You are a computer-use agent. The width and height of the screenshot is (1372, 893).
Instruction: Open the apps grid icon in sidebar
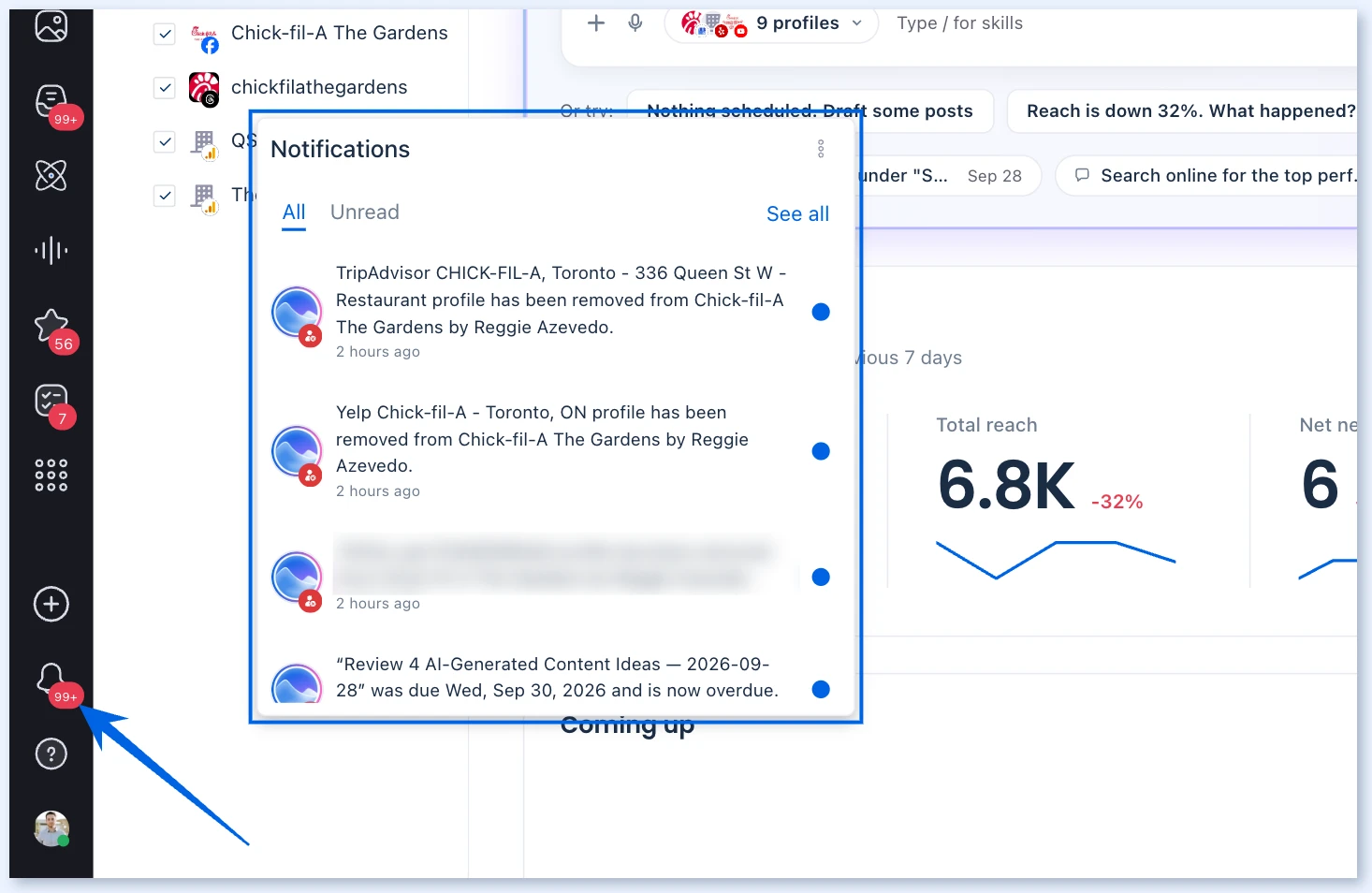tap(51, 475)
